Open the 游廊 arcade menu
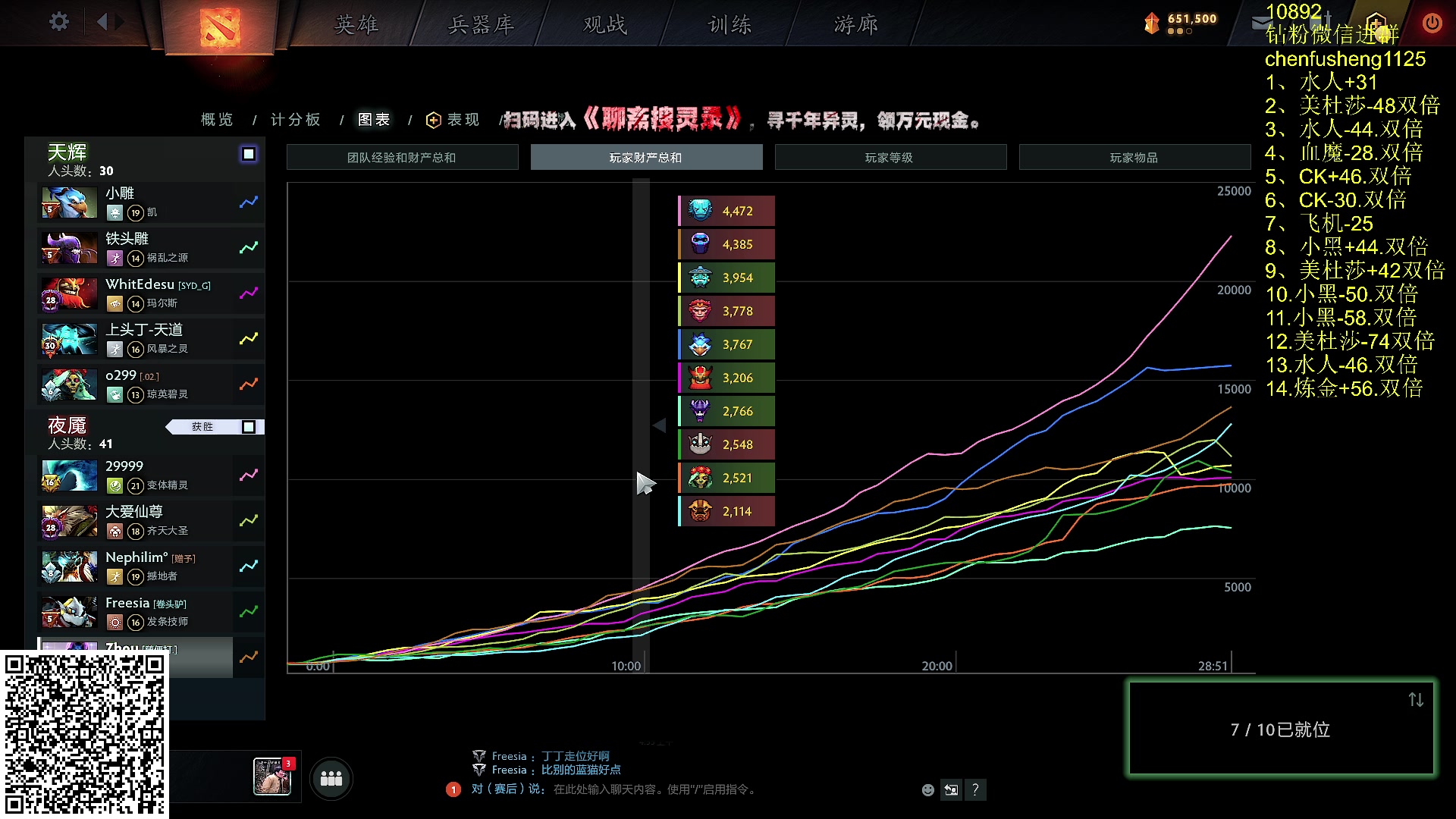This screenshot has height=819, width=1456. pos(856,24)
